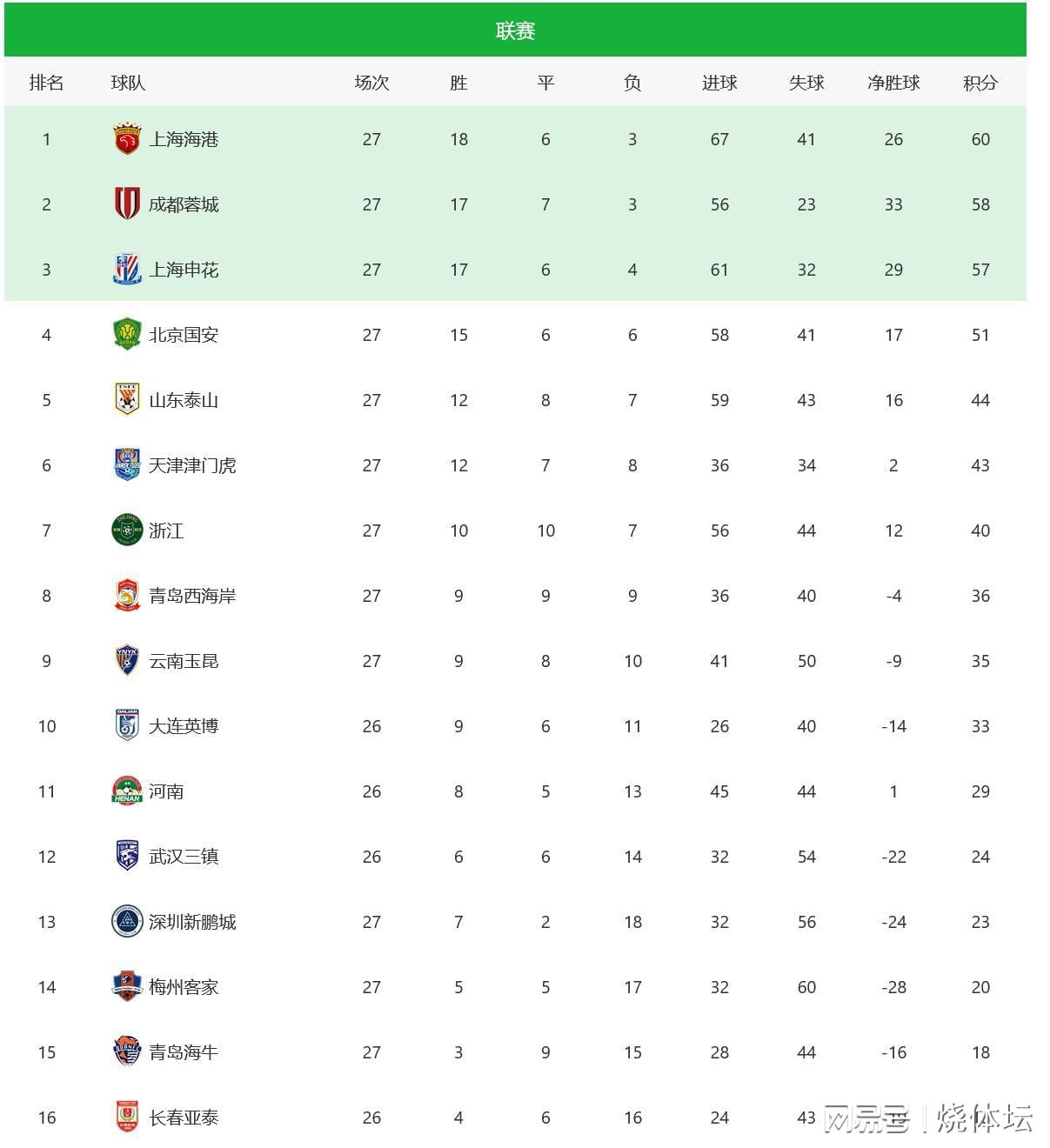
Task: Open the 山东泰山 team logo
Action: click(127, 400)
